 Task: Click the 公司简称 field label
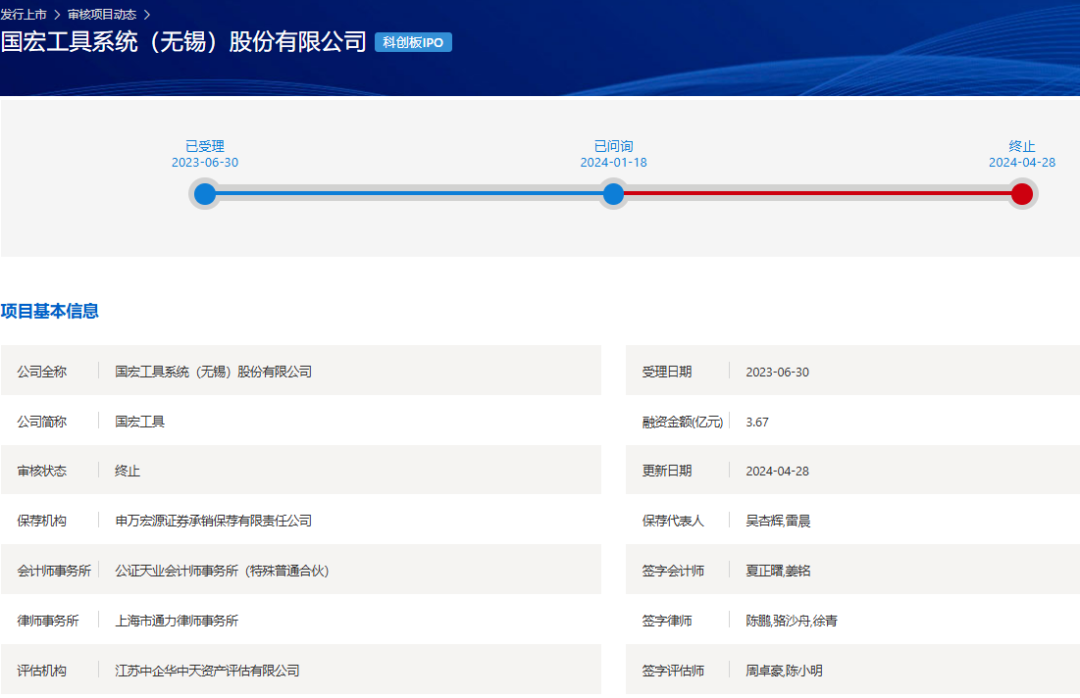point(42,422)
